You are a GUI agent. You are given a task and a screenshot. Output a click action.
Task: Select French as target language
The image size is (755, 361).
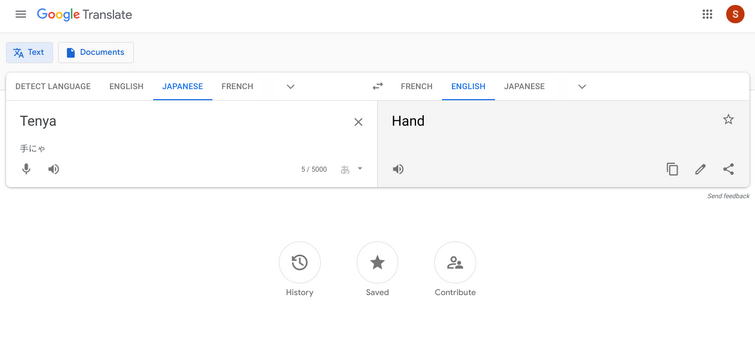click(x=417, y=87)
